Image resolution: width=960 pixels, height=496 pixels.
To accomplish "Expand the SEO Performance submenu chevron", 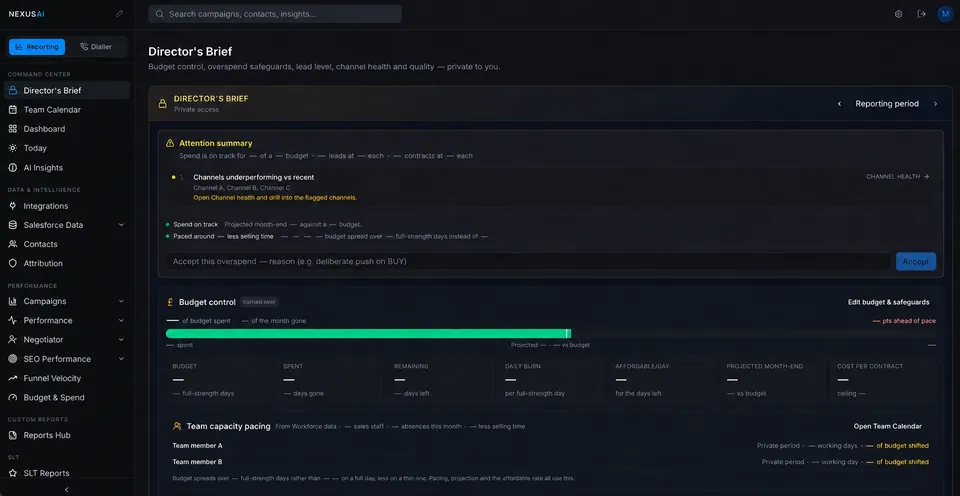I will pyautogui.click(x=121, y=359).
